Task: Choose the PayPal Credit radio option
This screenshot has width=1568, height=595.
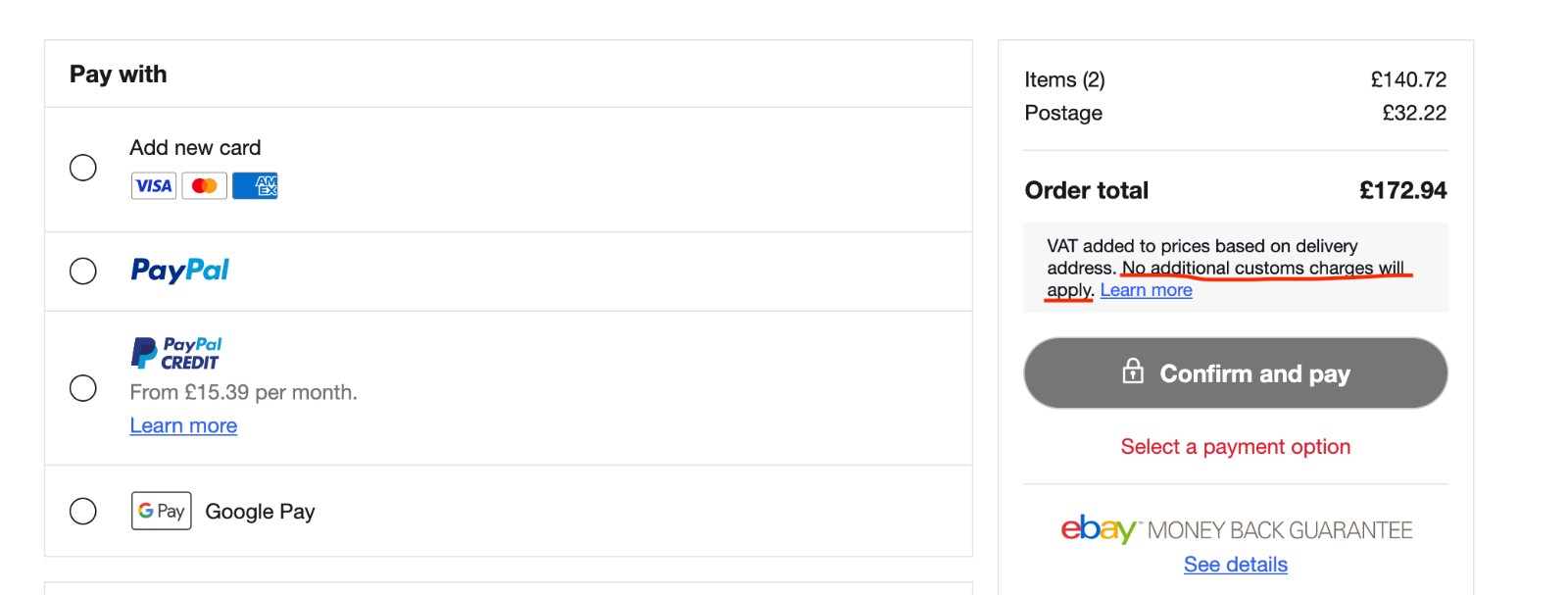Action: pos(83,388)
